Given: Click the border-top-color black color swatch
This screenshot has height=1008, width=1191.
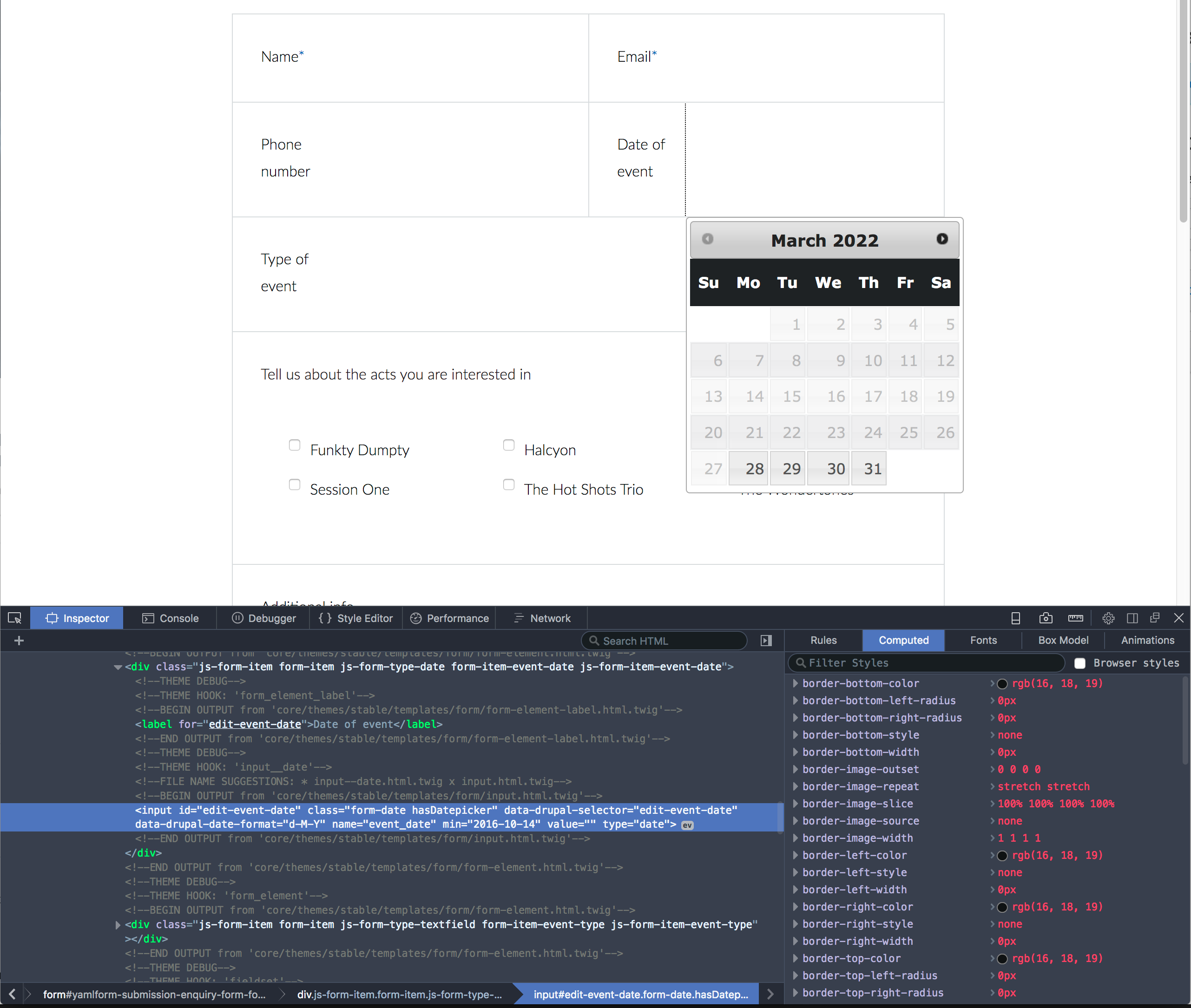Looking at the screenshot, I should coord(1002,959).
